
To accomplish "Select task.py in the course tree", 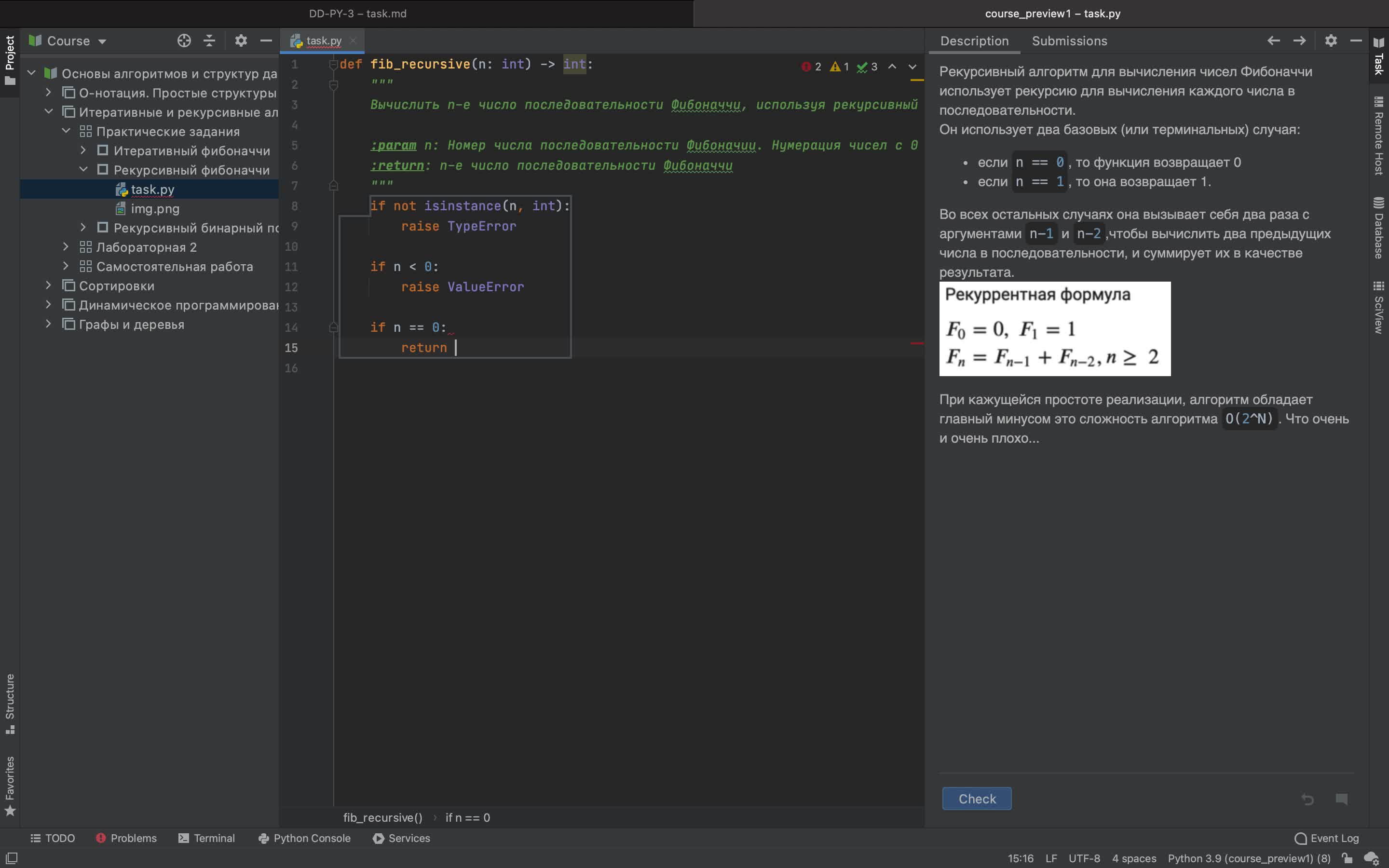I will pyautogui.click(x=149, y=189).
